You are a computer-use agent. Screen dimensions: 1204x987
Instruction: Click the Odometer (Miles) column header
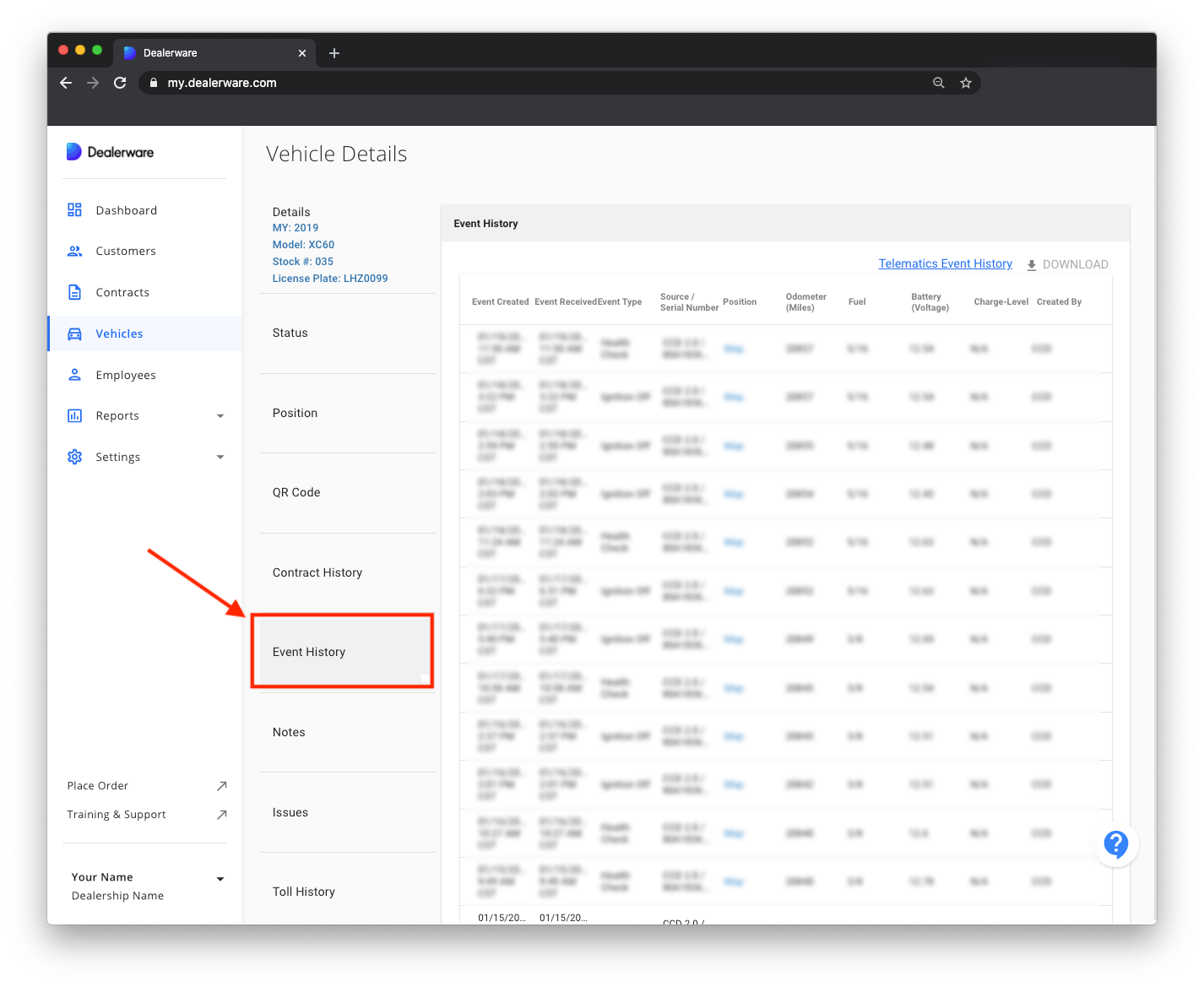[805, 302]
